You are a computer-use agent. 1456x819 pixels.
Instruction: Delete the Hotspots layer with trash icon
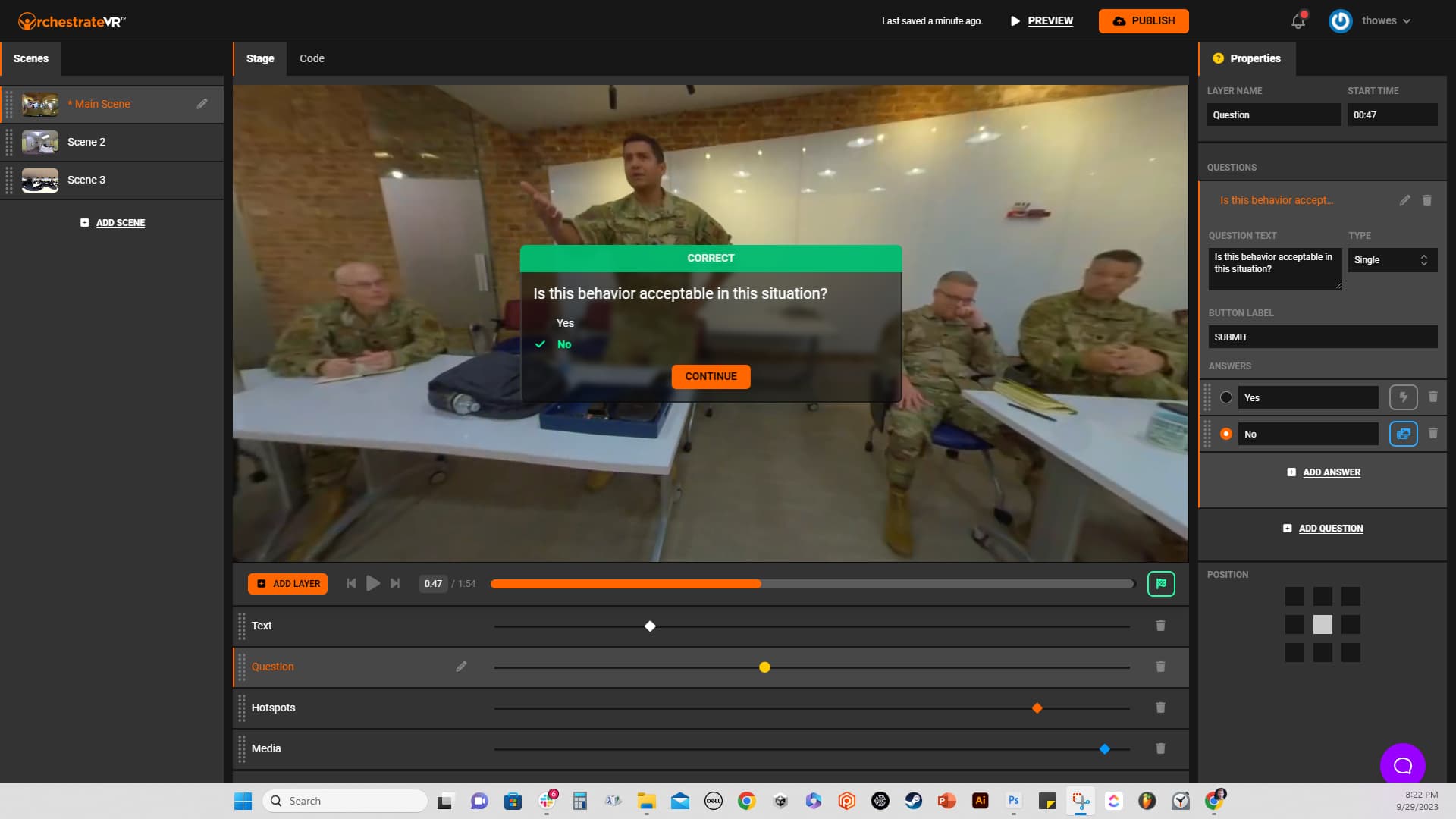1160,708
